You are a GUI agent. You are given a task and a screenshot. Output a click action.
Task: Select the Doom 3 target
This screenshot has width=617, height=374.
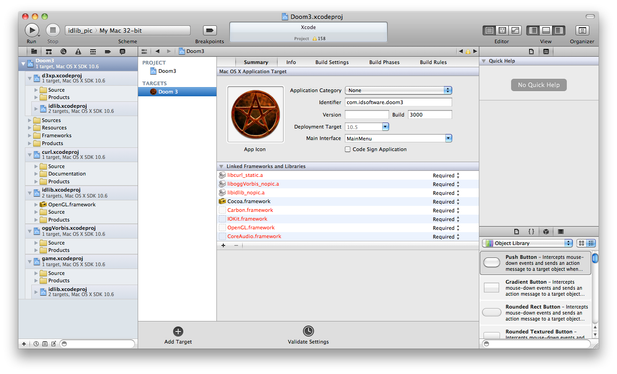[x=177, y=92]
